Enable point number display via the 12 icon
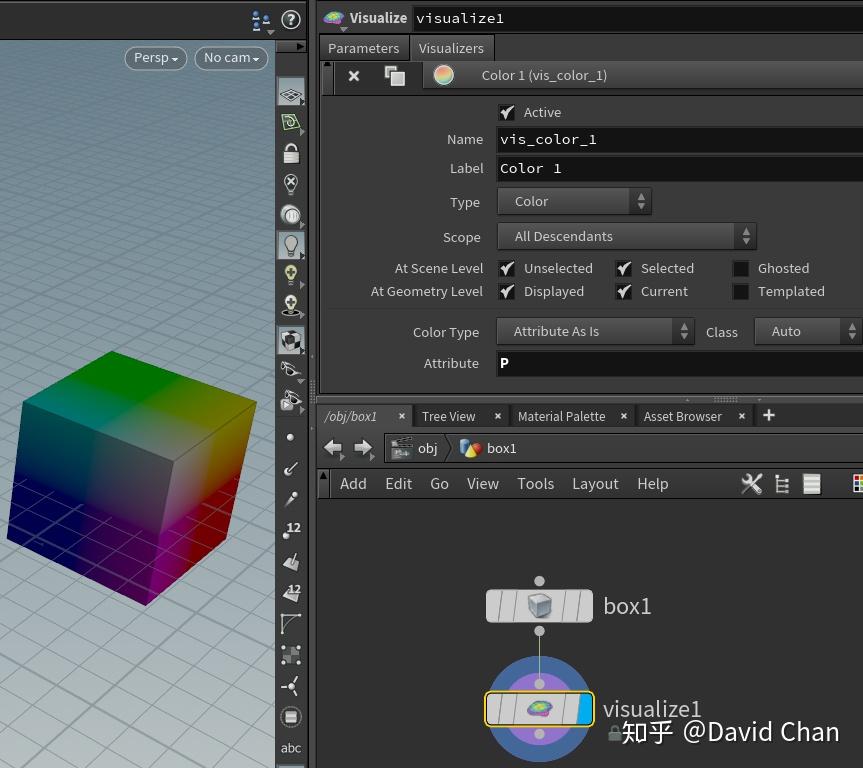Image resolution: width=863 pixels, height=768 pixels. pyautogui.click(x=291, y=528)
